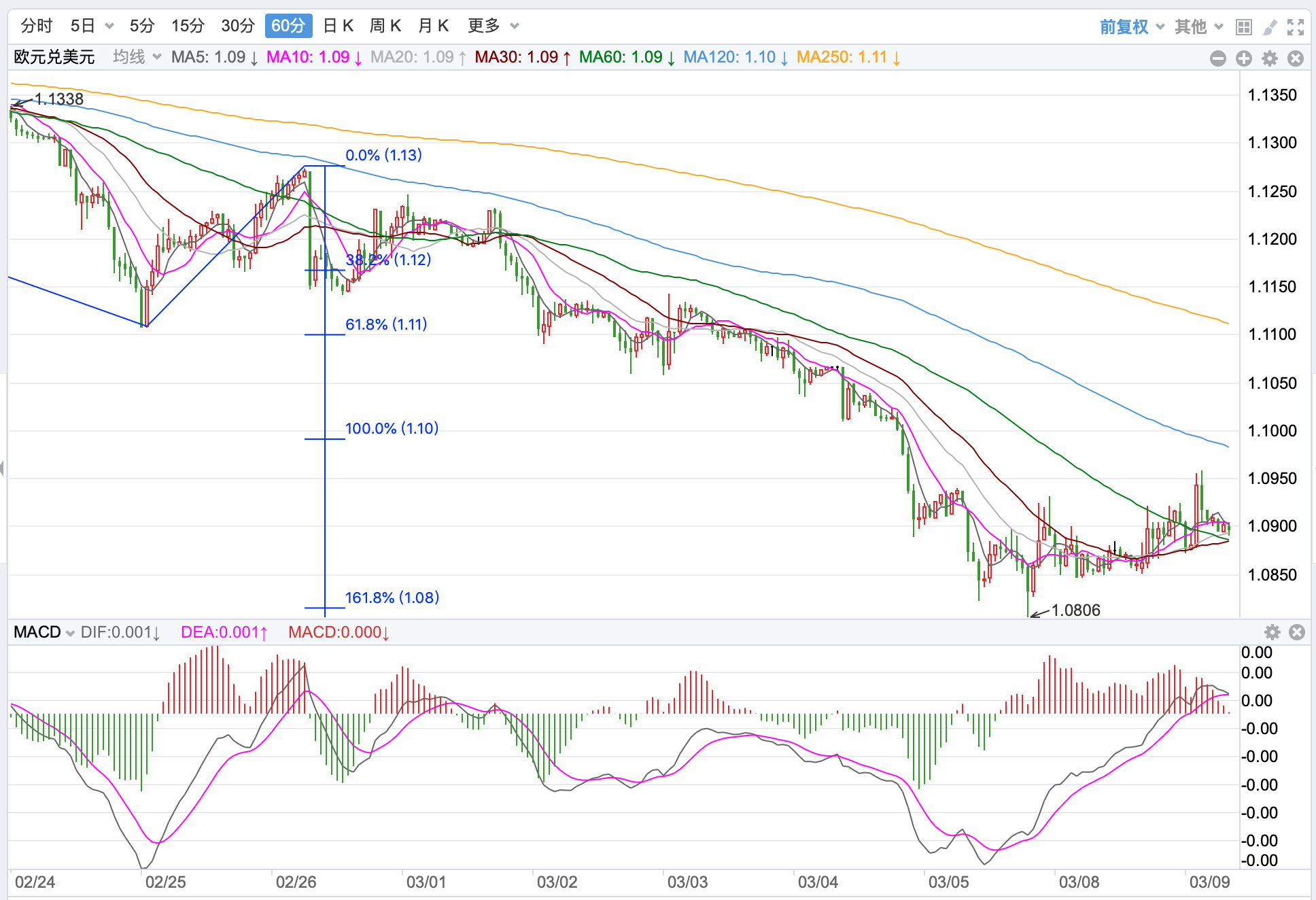Viewport: 1316px width, 900px height.
Task: Switch to the 分时 intraday view
Action: [x=37, y=26]
